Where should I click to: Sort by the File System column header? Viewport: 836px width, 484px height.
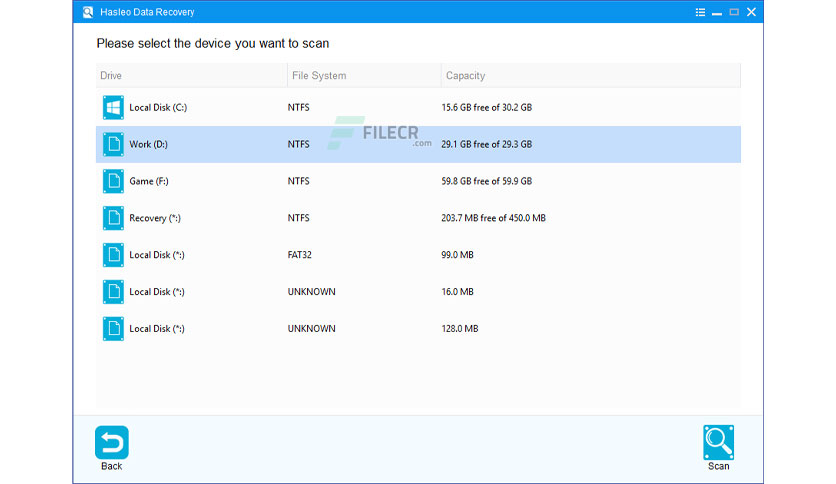(364, 75)
